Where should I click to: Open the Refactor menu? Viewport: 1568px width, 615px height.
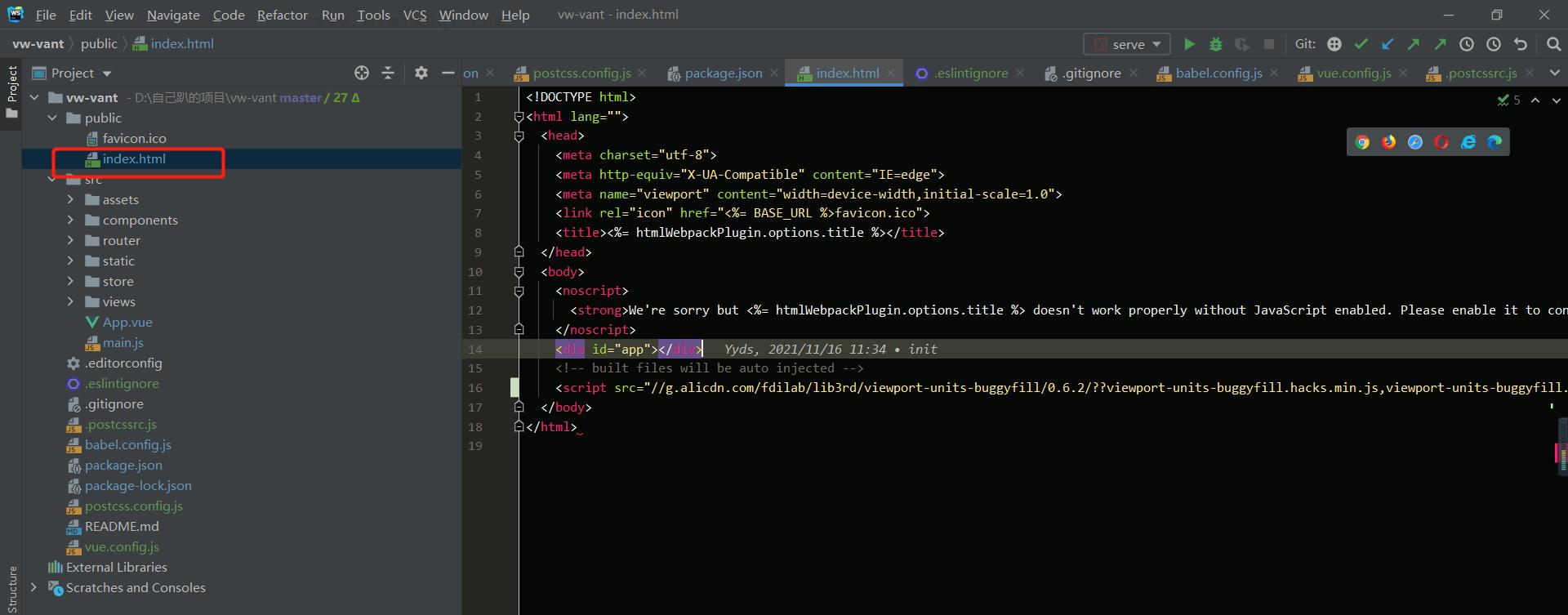click(282, 15)
